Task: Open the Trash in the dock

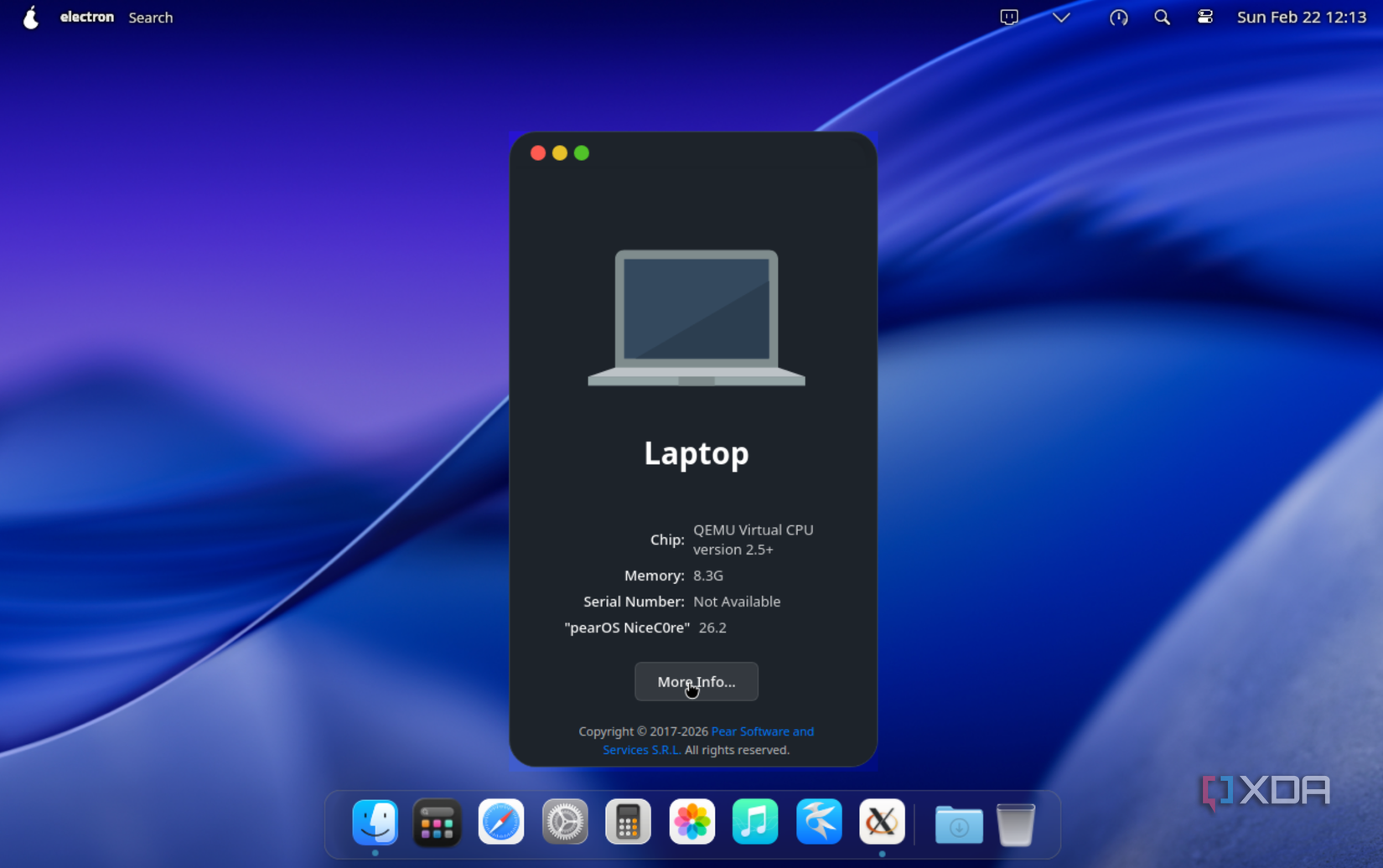Action: 1015,824
